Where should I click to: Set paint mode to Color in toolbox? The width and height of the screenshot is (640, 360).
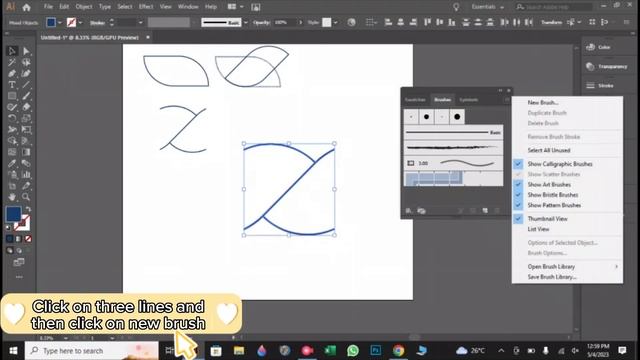(x=10, y=239)
